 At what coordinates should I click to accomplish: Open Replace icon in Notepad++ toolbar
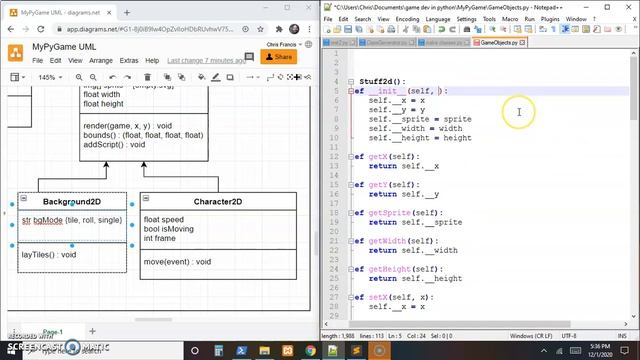point(478,29)
